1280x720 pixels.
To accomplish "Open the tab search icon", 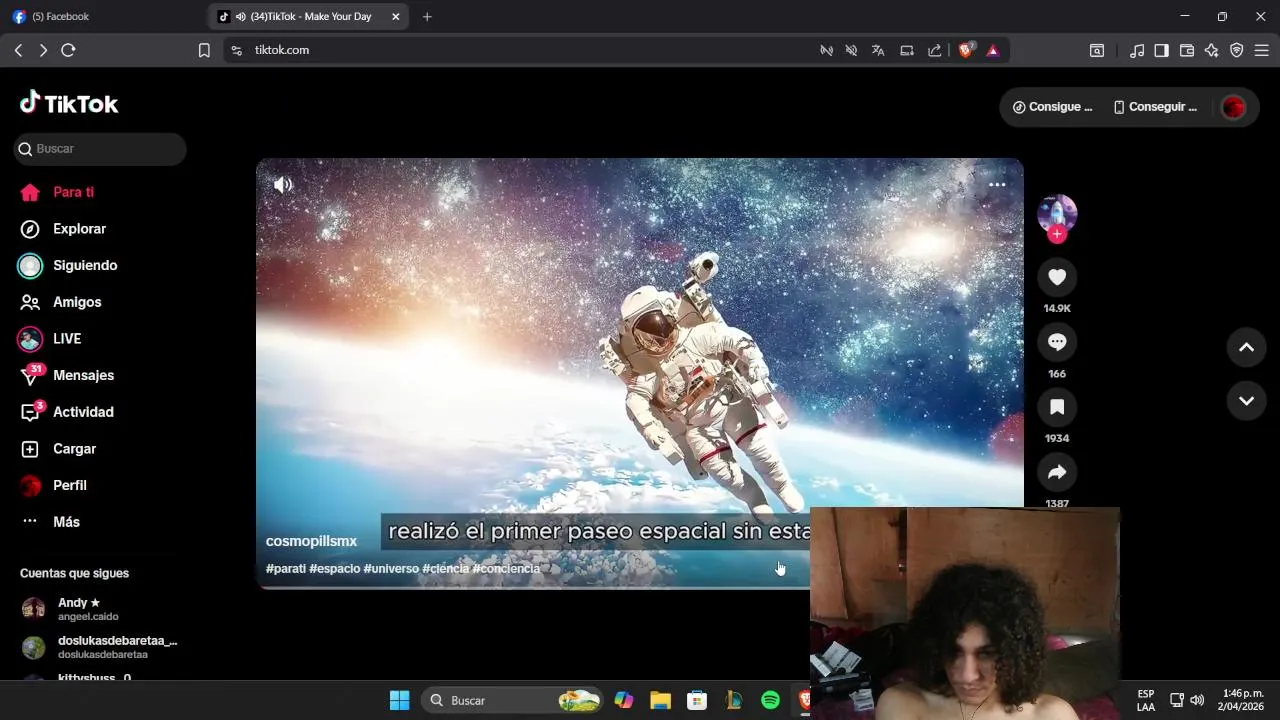I will click(1097, 50).
